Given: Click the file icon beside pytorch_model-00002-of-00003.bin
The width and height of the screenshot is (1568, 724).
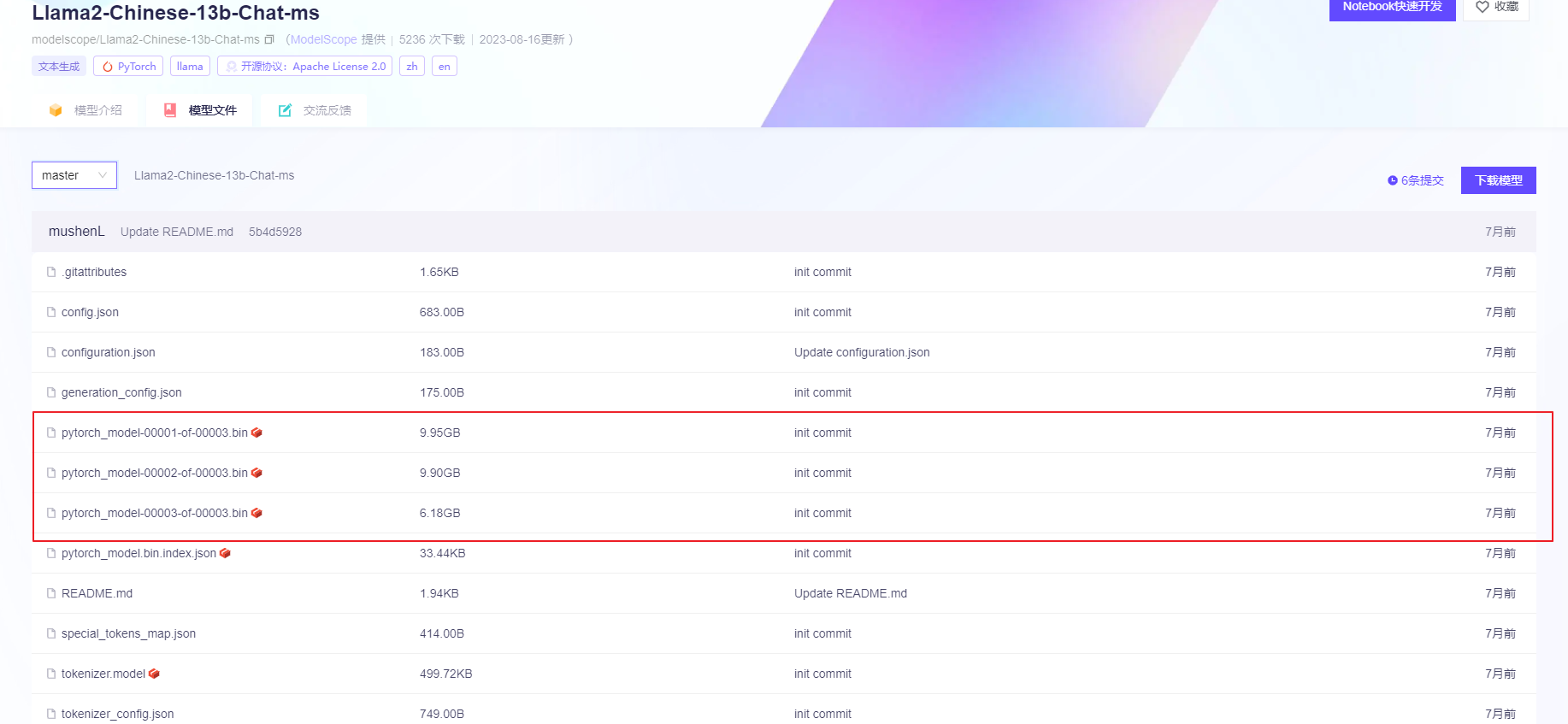Looking at the screenshot, I should pyautogui.click(x=51, y=473).
